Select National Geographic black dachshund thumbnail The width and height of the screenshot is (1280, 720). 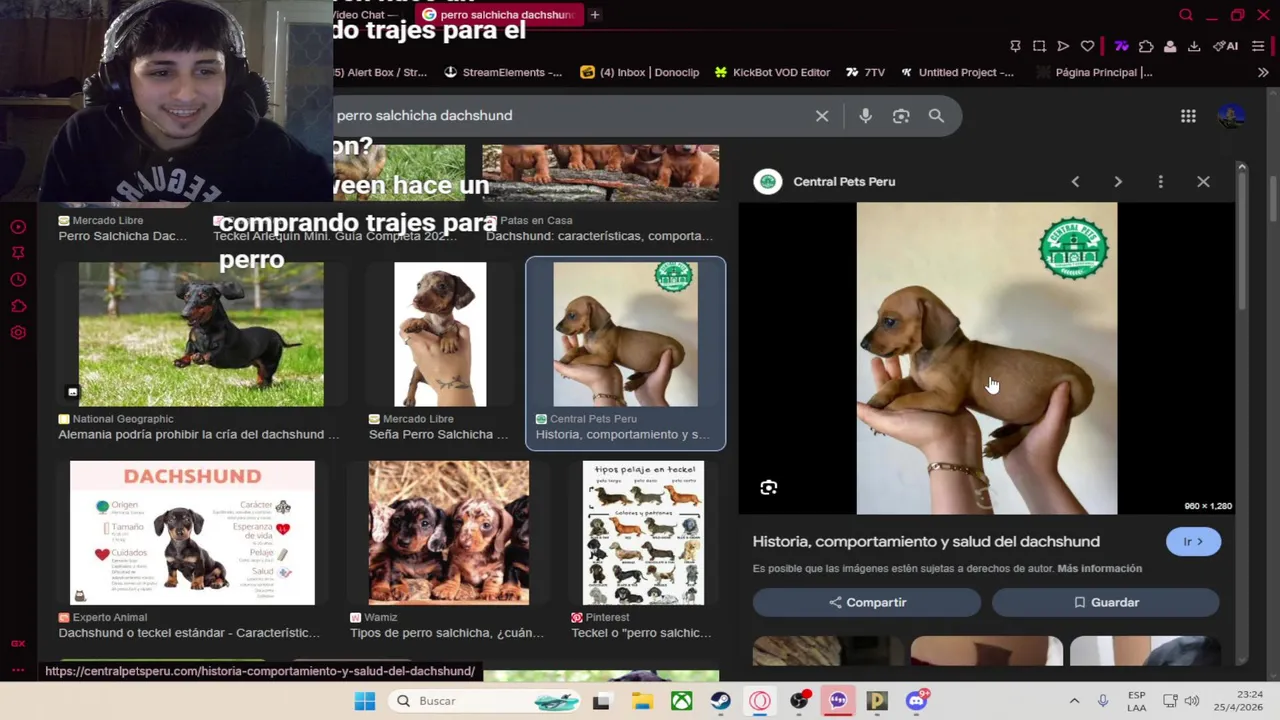point(201,334)
